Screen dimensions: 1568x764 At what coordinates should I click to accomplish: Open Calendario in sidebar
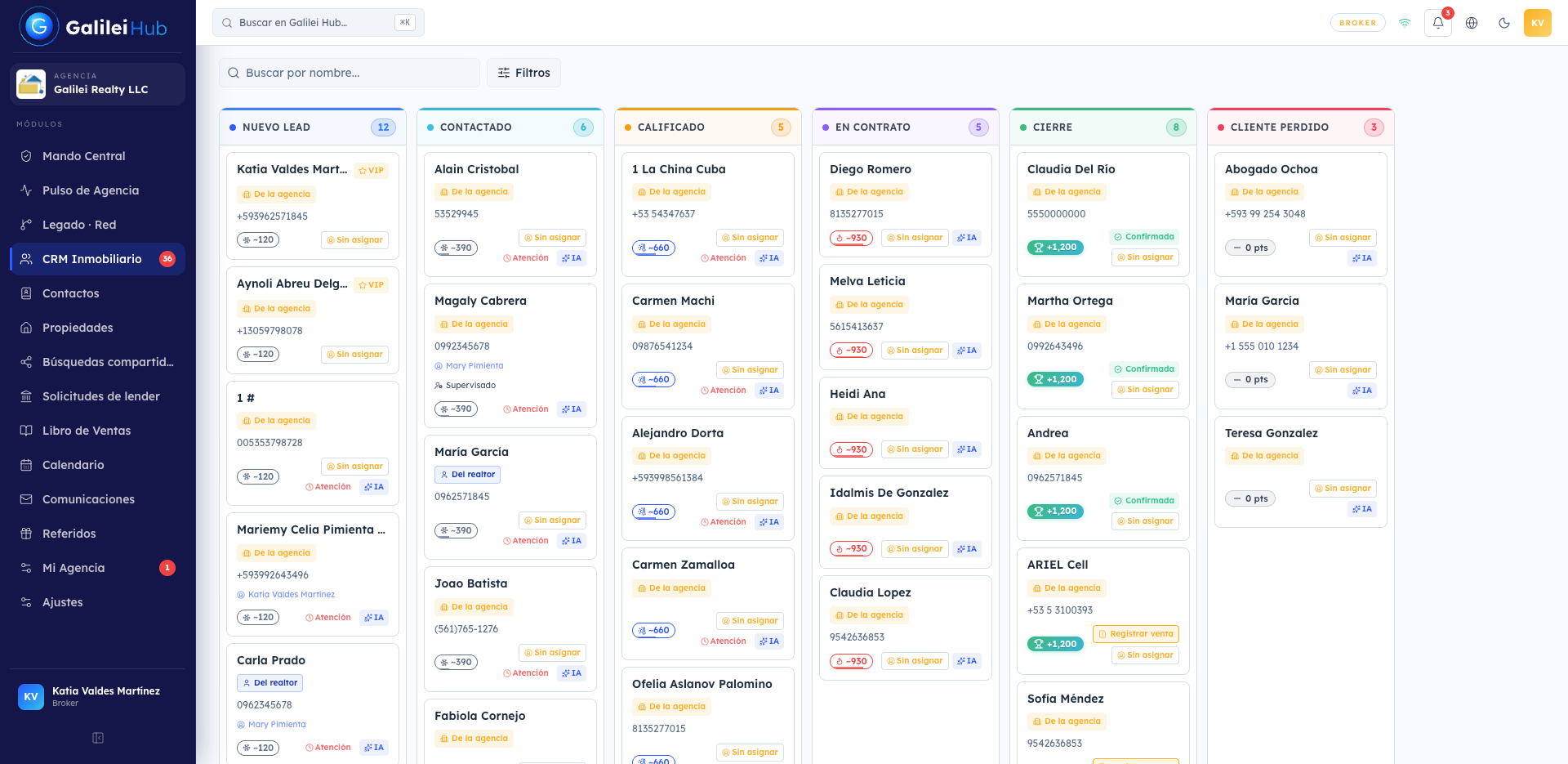point(97,465)
